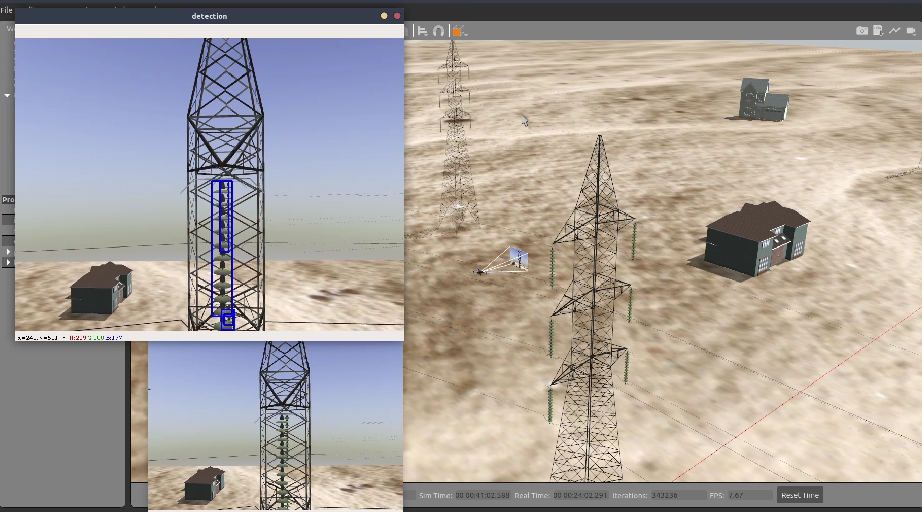Open the File menu
The image size is (922, 512).
[x=6, y=10]
